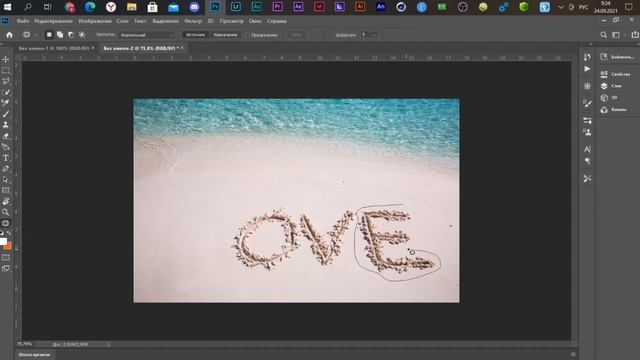Open the Brush Settings panel icon
The image size is (640, 360).
point(587,103)
